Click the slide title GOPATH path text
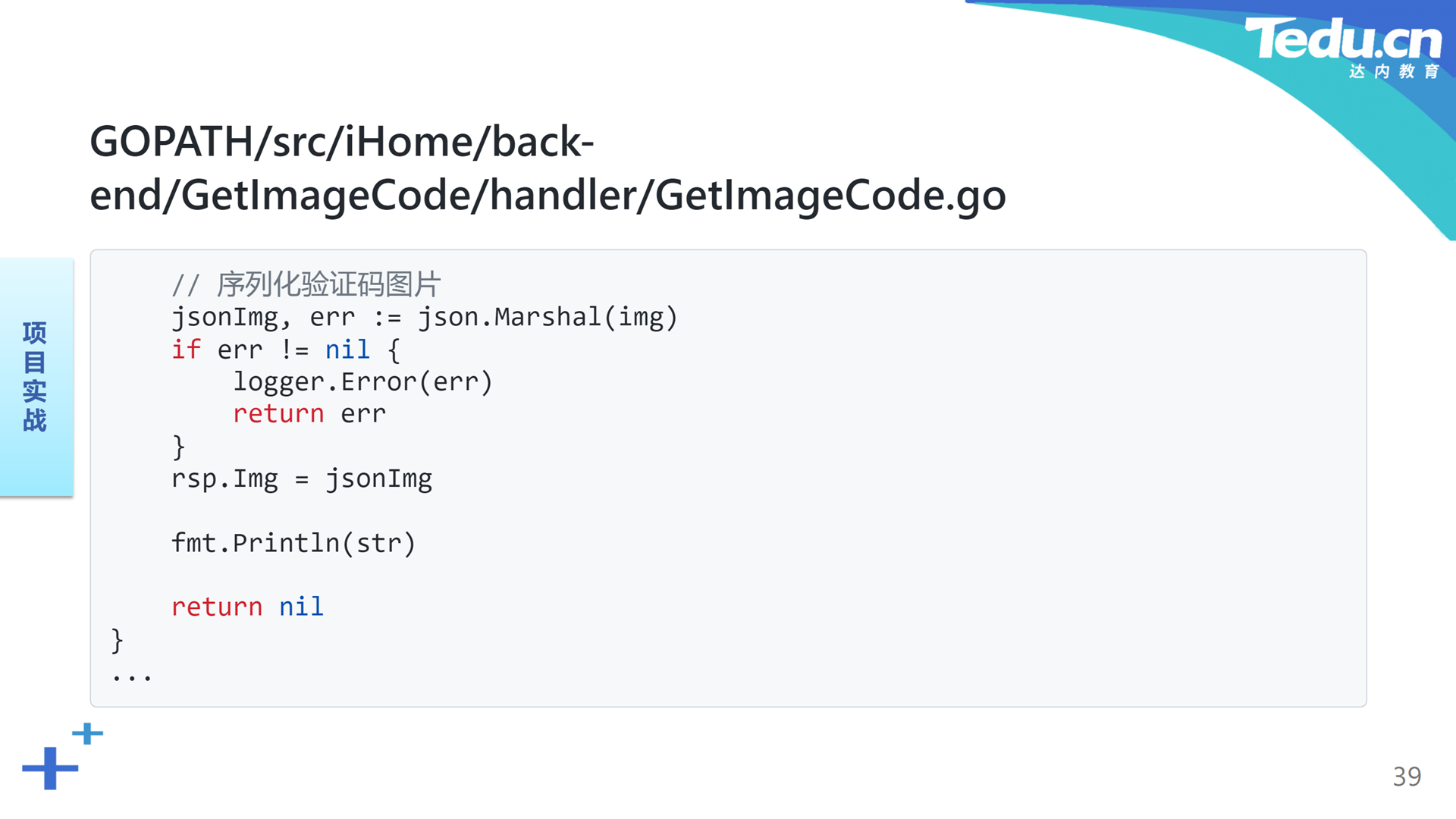Viewport: 1456px width, 819px height. point(548,168)
